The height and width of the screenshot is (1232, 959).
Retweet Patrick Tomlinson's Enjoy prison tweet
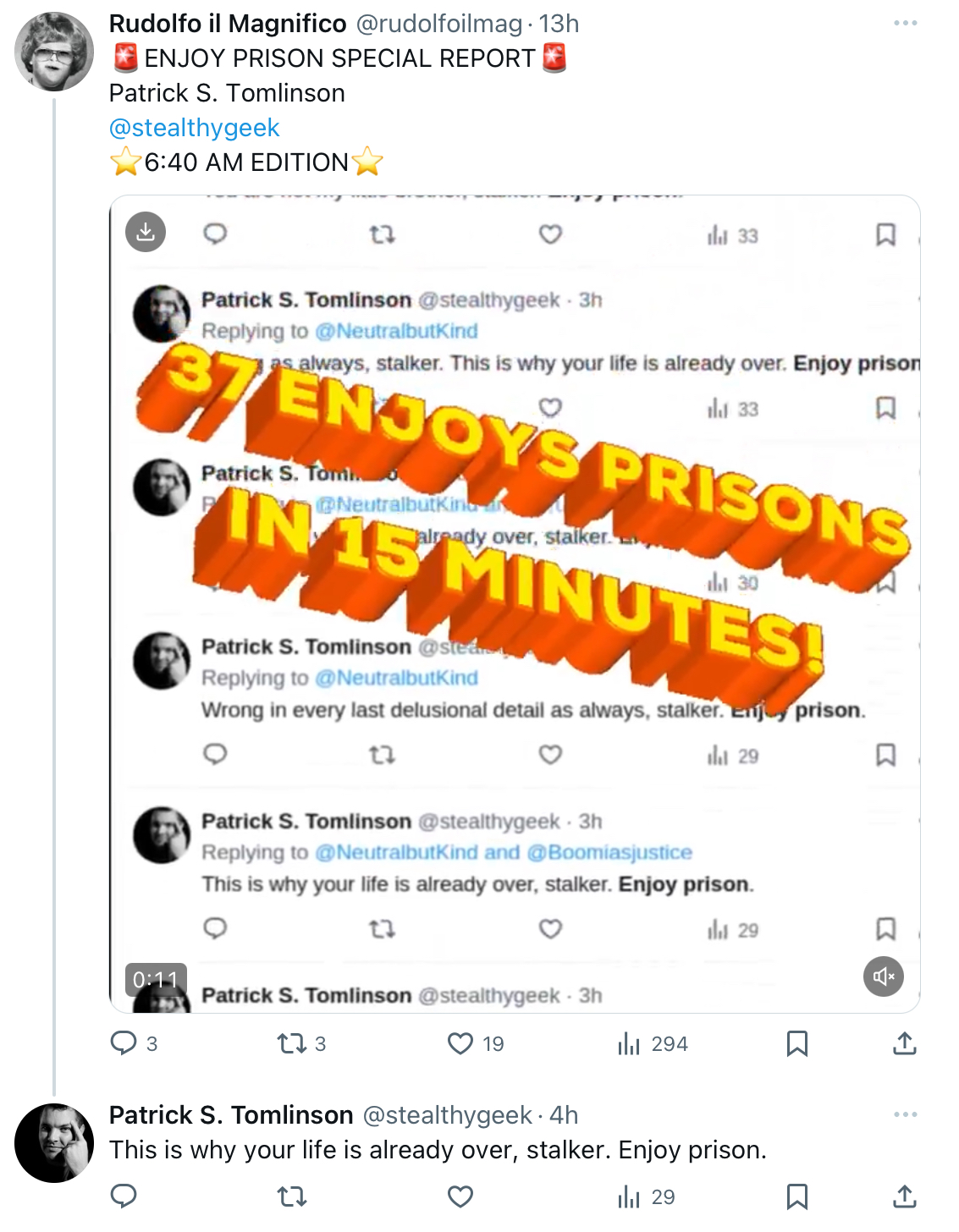292,1196
